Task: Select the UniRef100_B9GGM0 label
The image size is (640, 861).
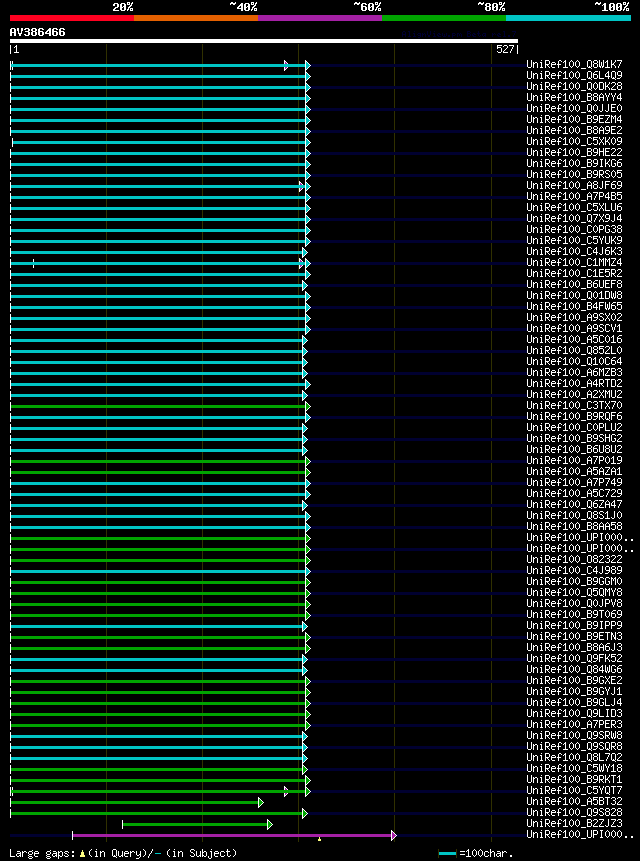Action: pos(574,581)
